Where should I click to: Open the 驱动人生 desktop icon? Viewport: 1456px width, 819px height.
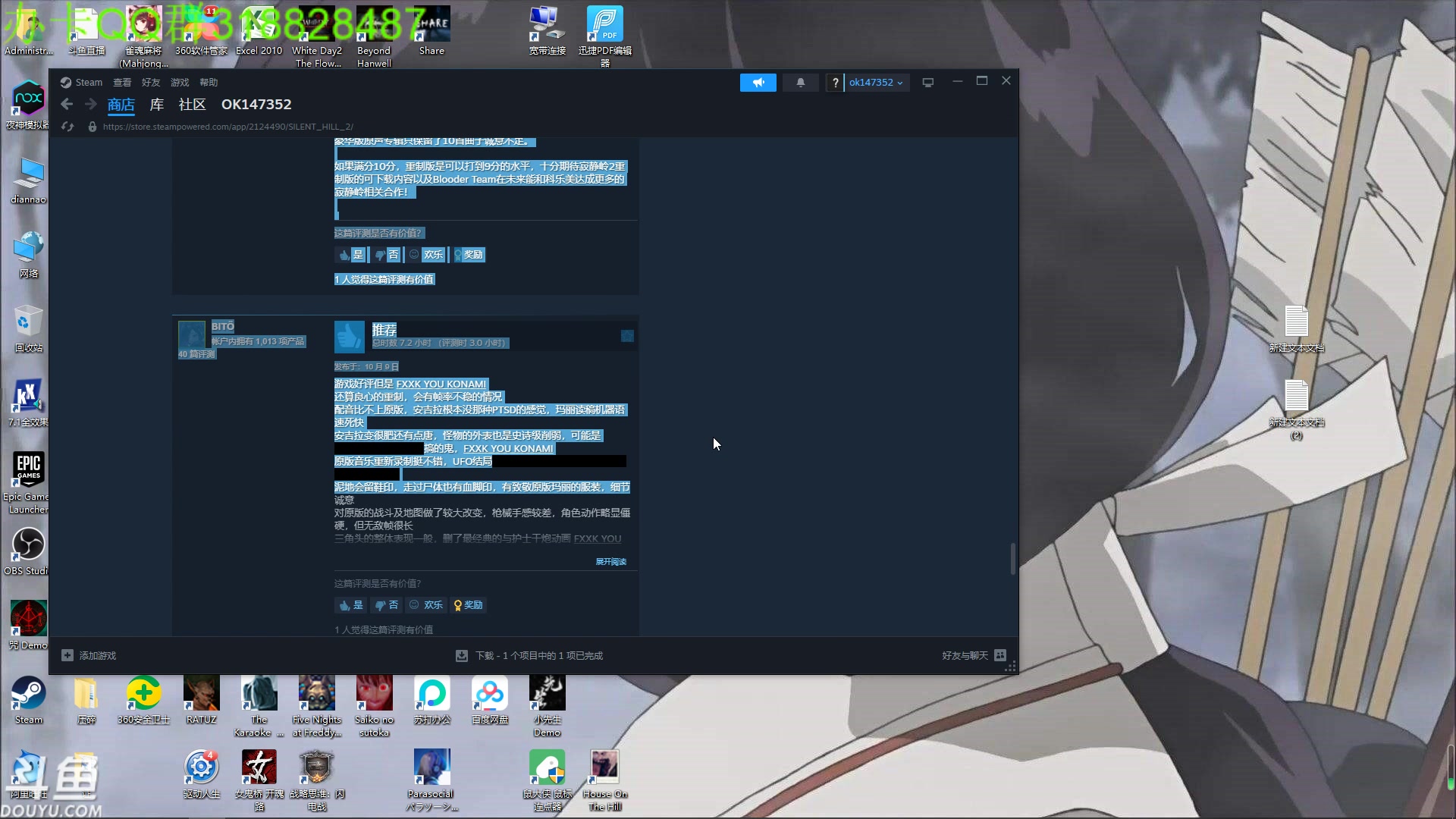pyautogui.click(x=201, y=775)
